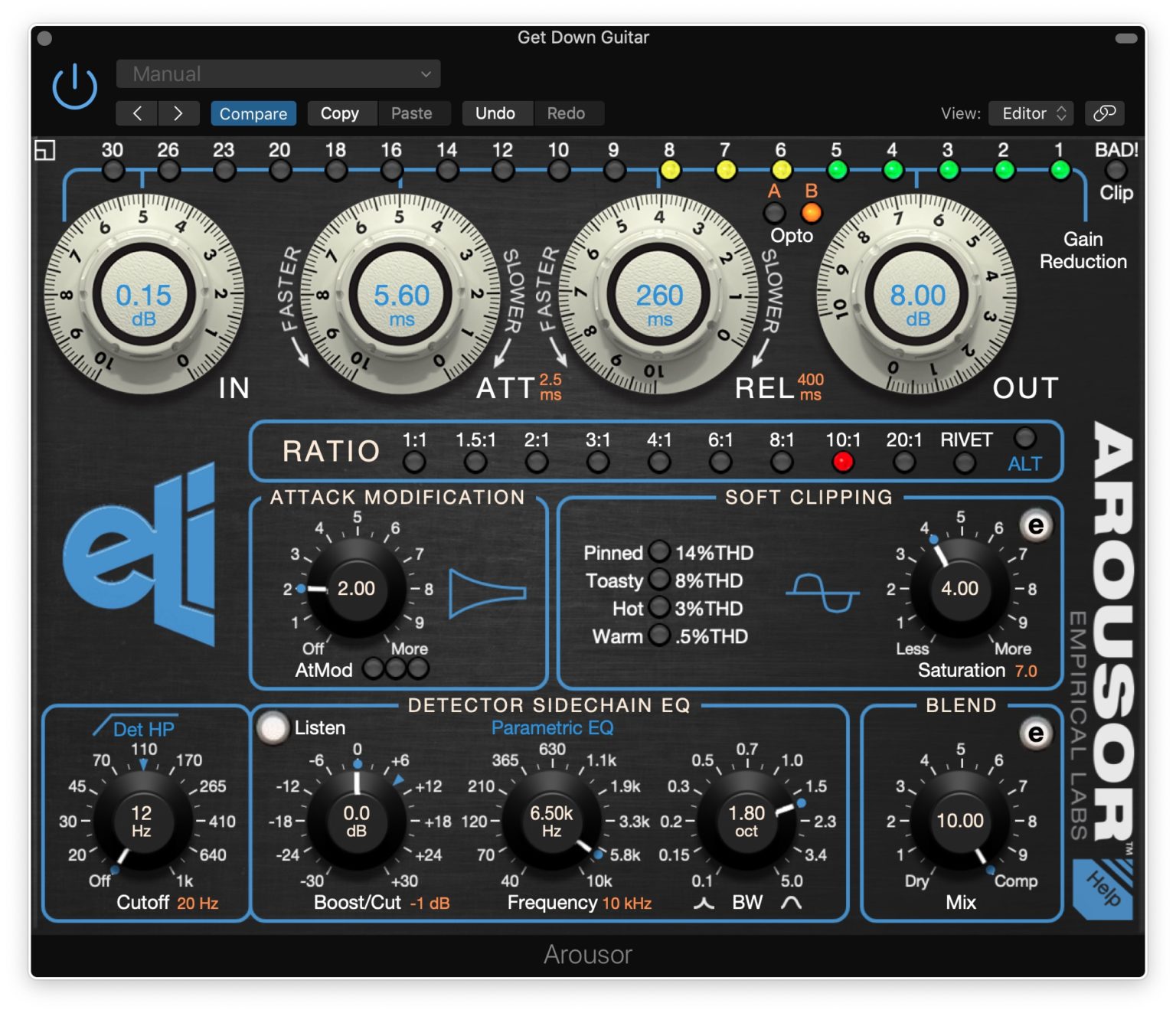Select the 4:1 compression ratio
1176x1013 pixels.
pyautogui.click(x=658, y=461)
